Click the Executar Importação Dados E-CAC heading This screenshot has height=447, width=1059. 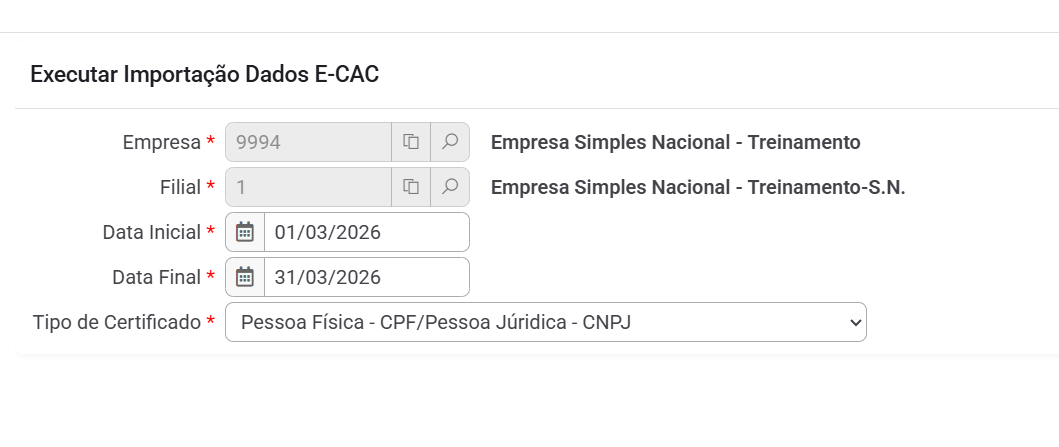point(205,74)
